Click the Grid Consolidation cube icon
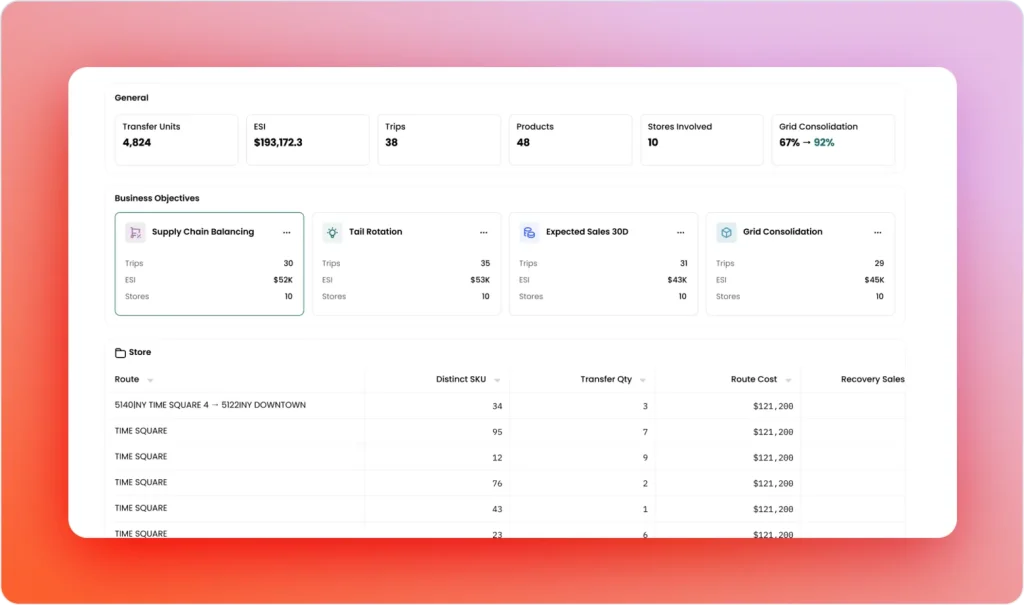The height and width of the screenshot is (605, 1024). [x=726, y=232]
